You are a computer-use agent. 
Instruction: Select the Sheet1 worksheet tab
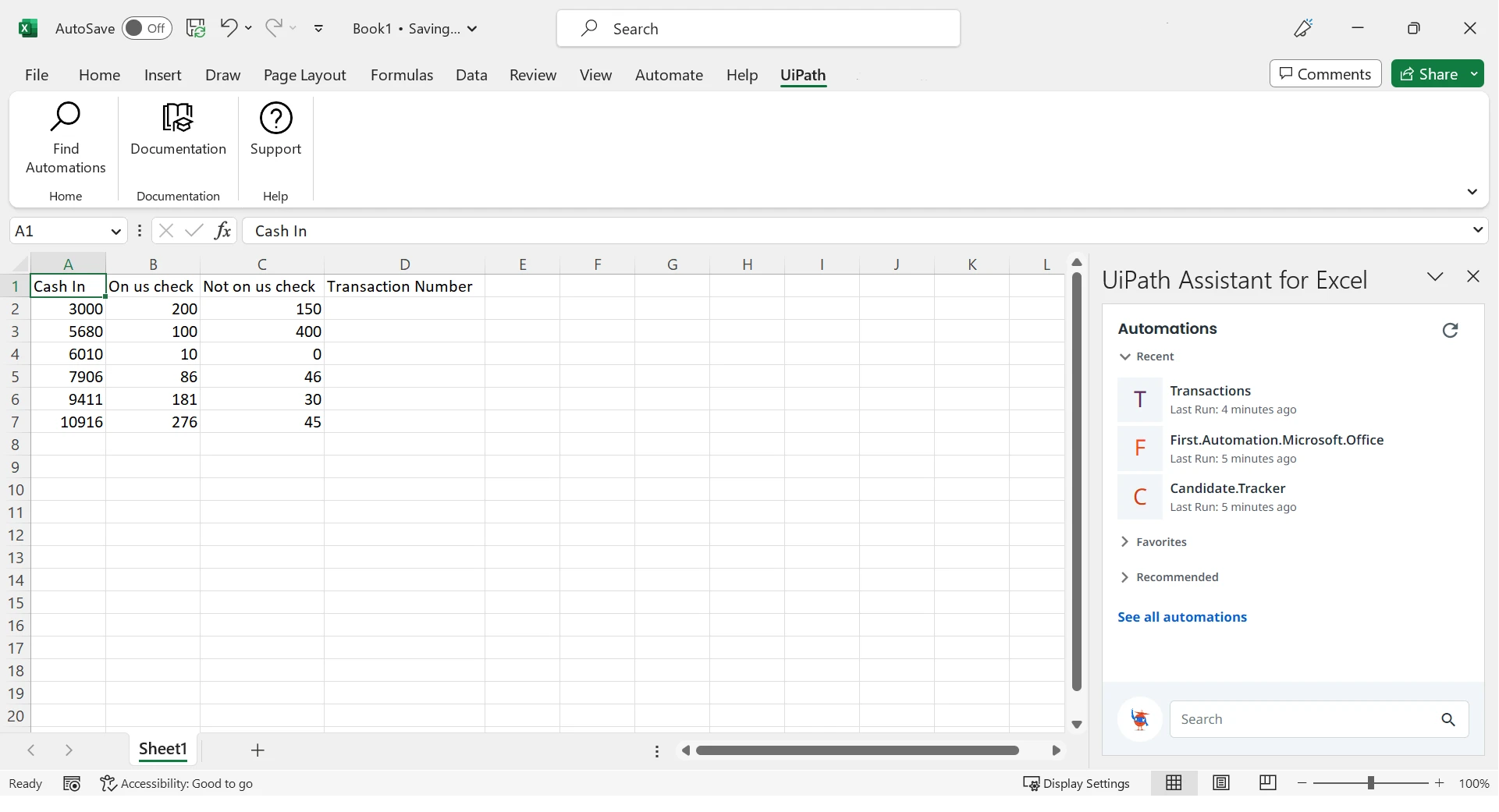coord(163,750)
